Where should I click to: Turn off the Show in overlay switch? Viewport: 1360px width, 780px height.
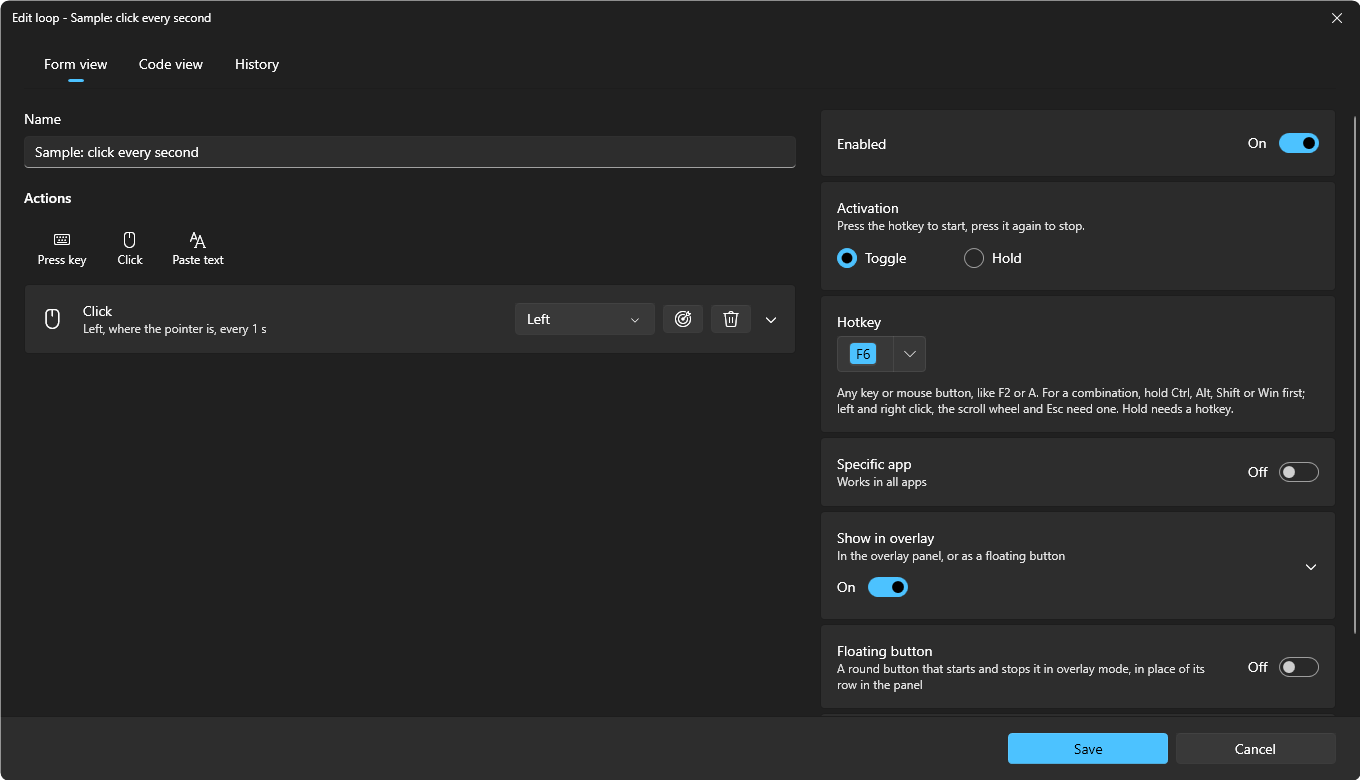[x=888, y=587]
